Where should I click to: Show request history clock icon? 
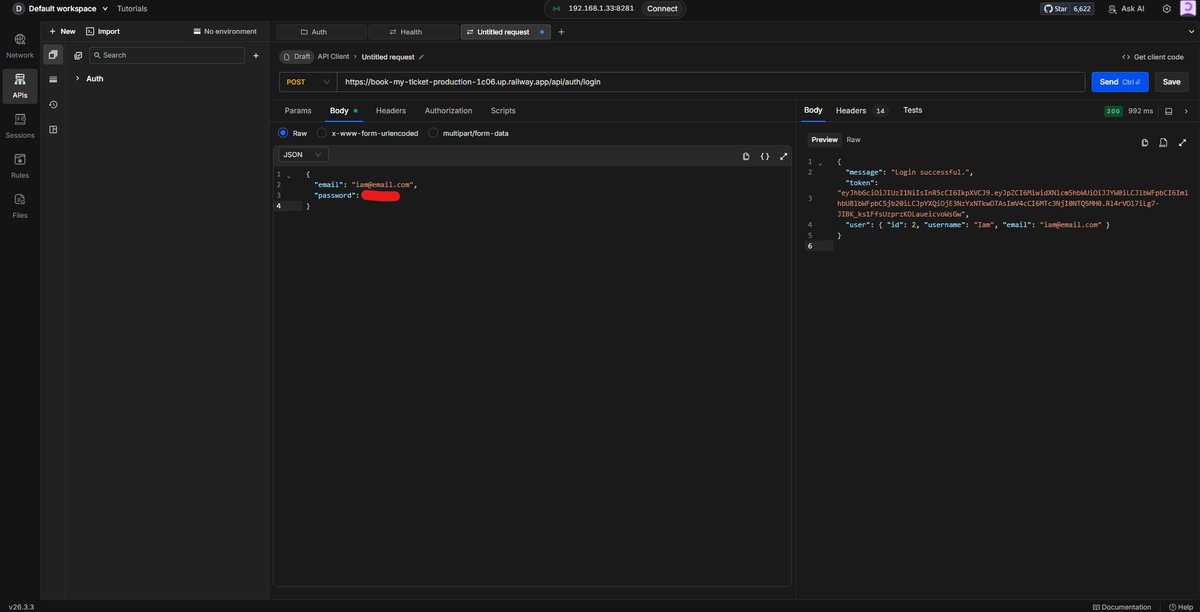(x=53, y=104)
